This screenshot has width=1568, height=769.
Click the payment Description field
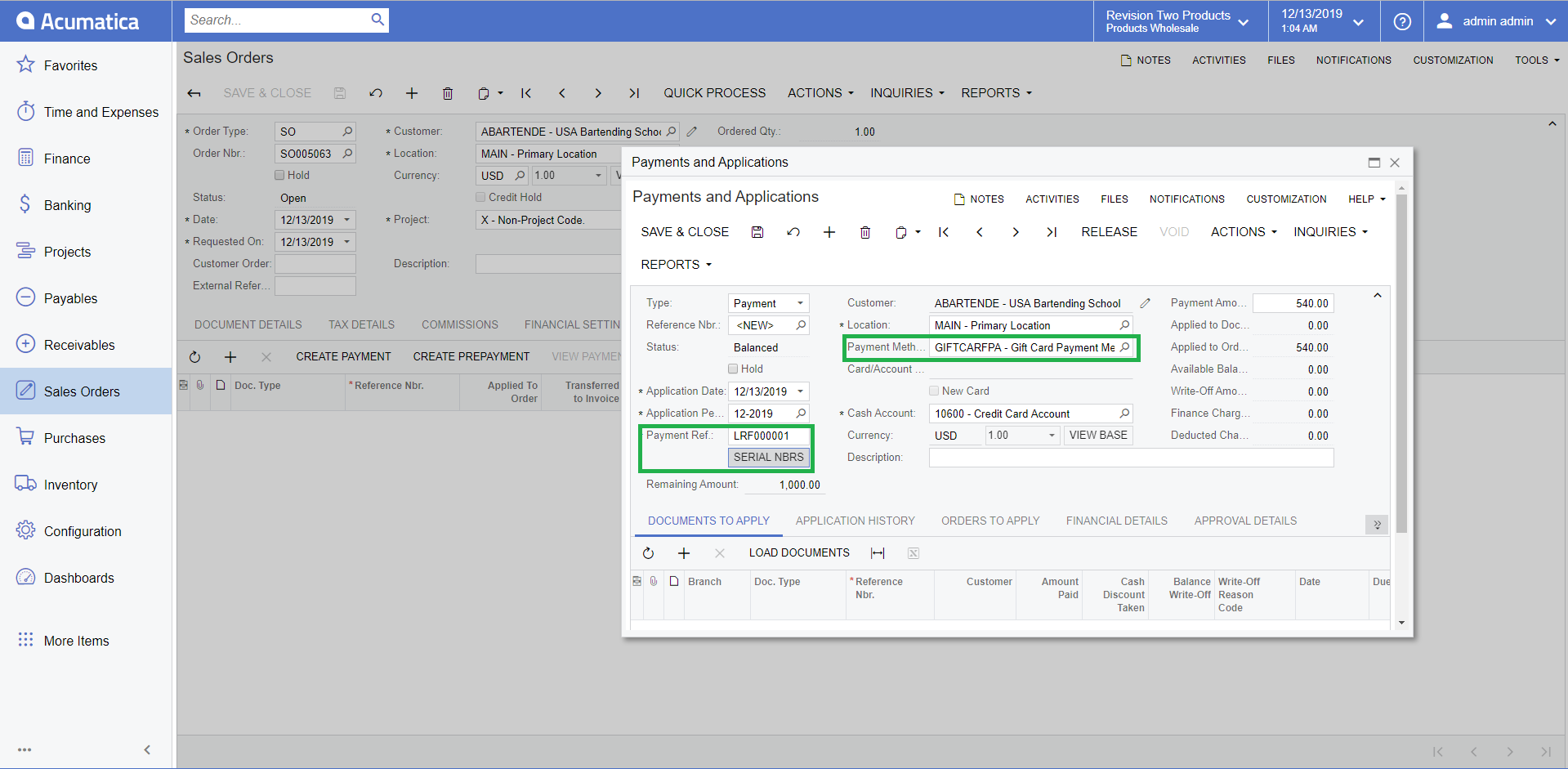[1131, 458]
